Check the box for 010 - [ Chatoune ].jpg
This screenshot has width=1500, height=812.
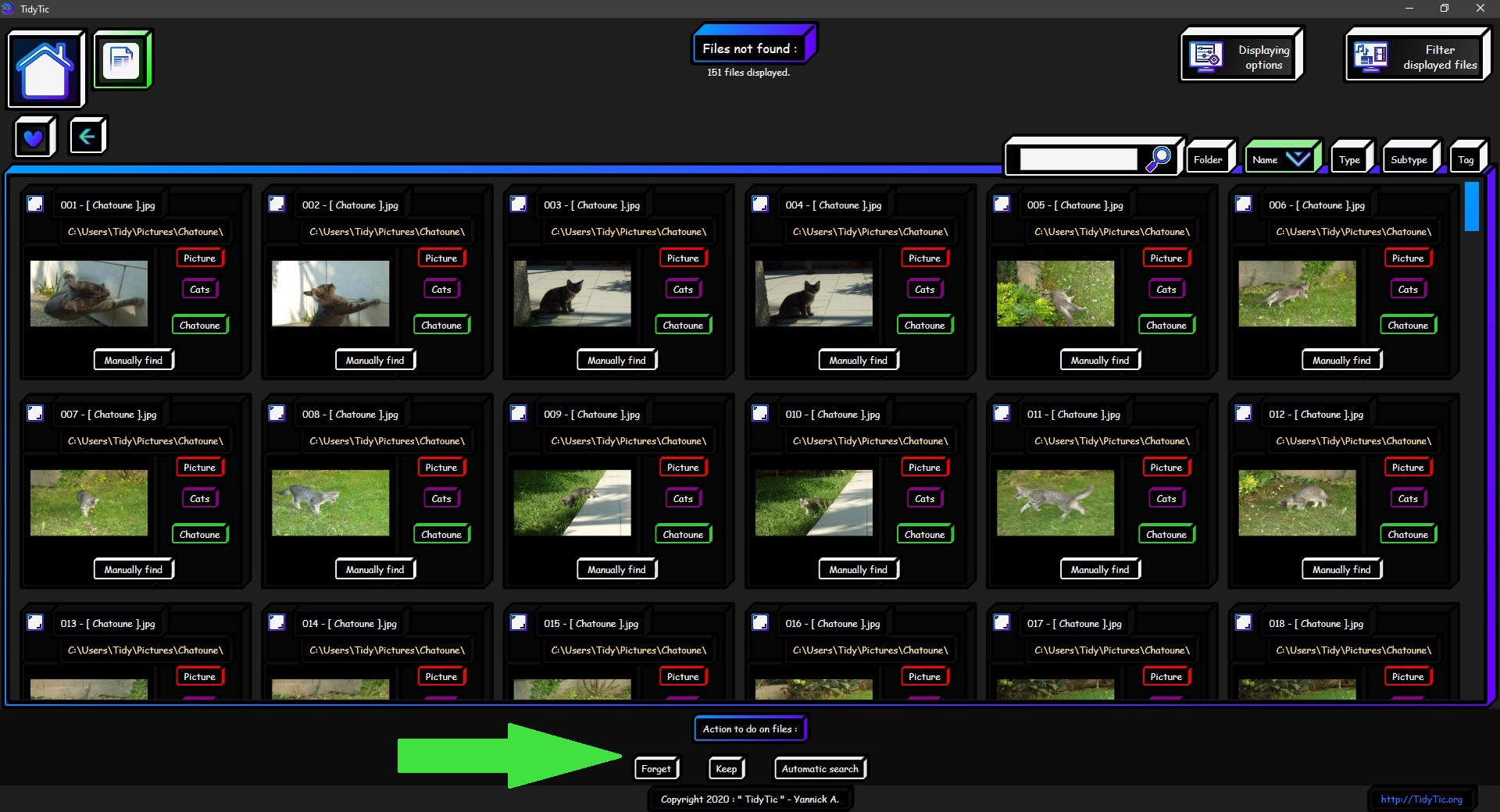760,413
